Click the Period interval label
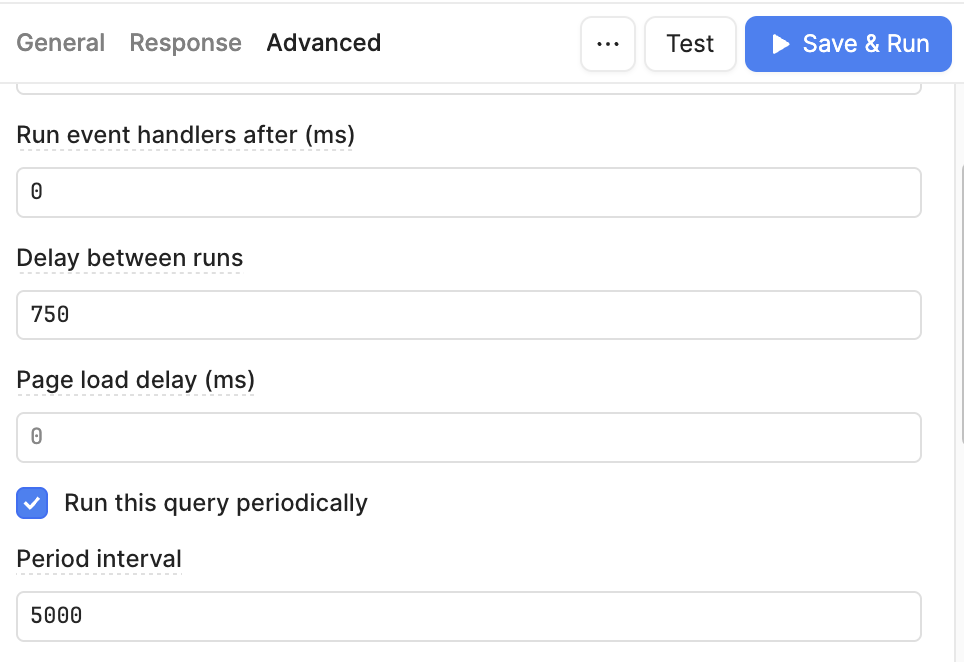This screenshot has width=964, height=662. point(99,559)
